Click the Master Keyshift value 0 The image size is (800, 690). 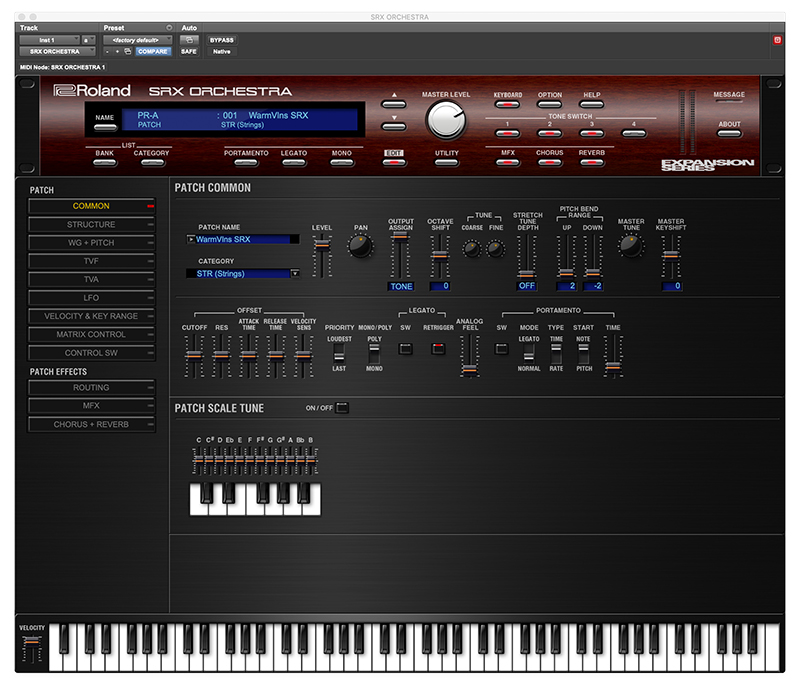click(671, 286)
